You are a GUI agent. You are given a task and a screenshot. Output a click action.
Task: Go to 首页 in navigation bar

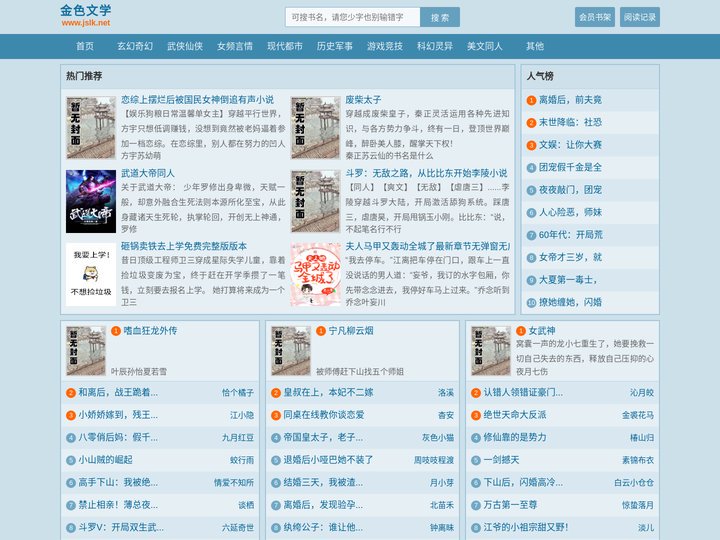pos(85,46)
